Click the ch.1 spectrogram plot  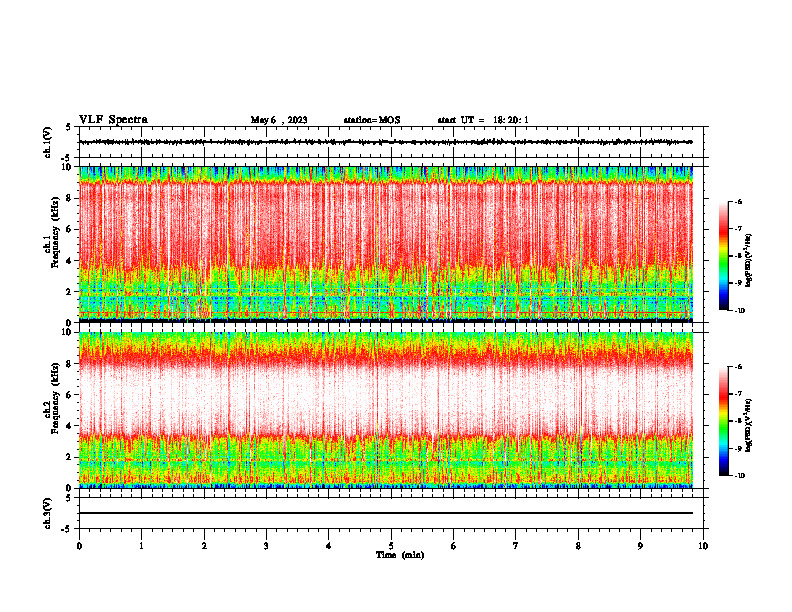click(x=386, y=244)
